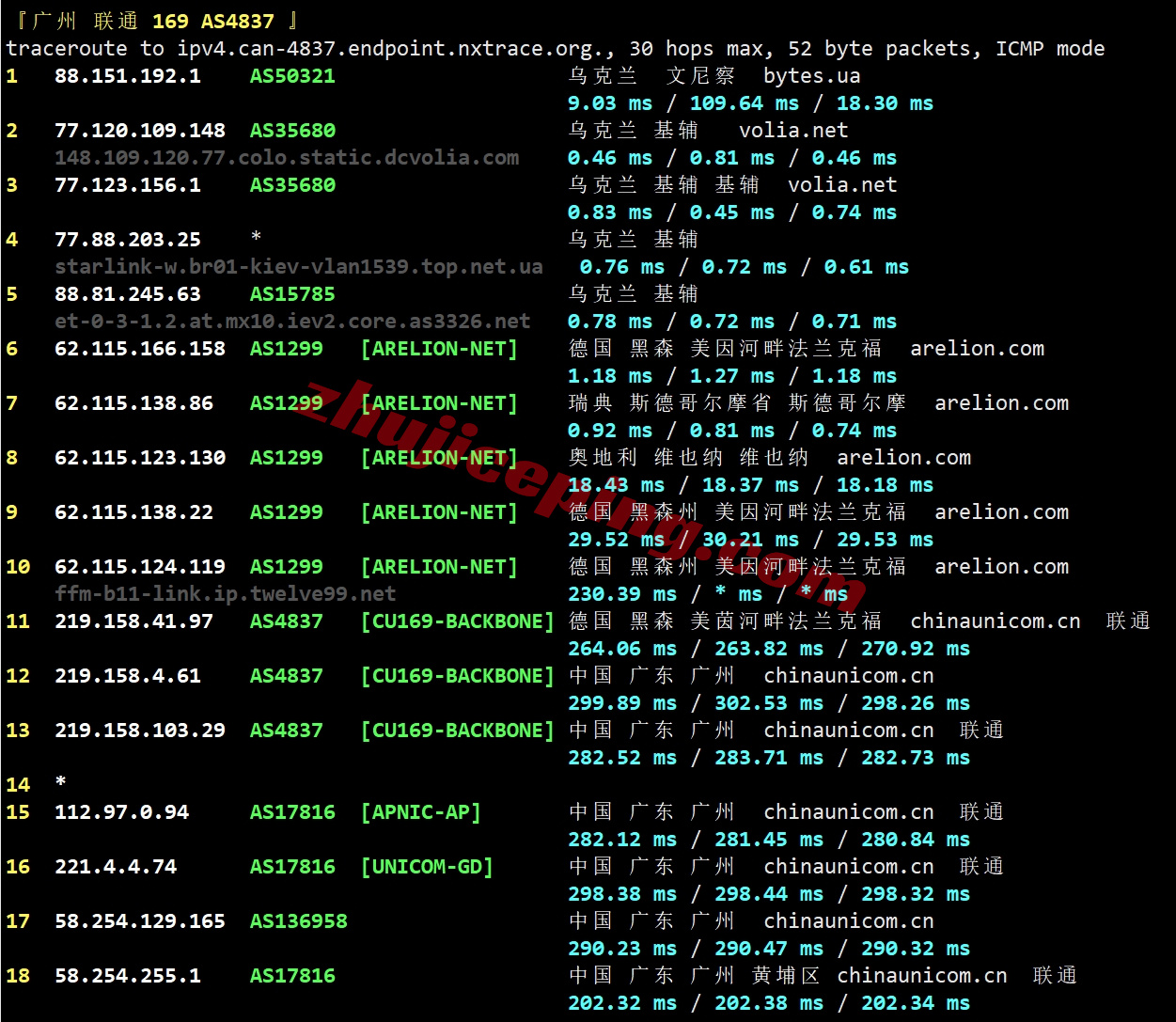Click the latency value 0.78 ms
Image resolution: width=1176 pixels, height=1022 pixels.
(610, 322)
